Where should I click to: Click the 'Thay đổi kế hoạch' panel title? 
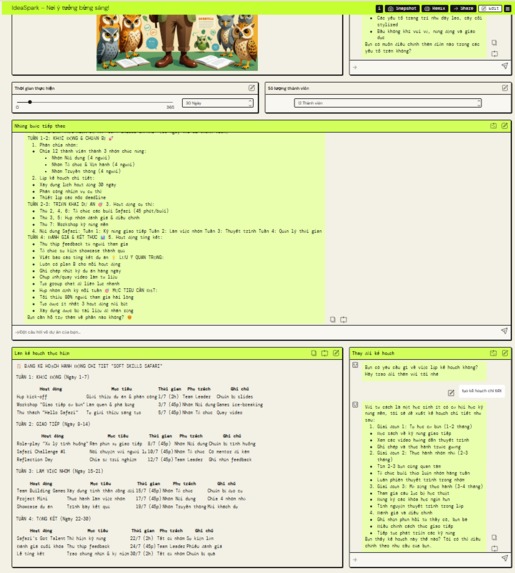[373, 353]
